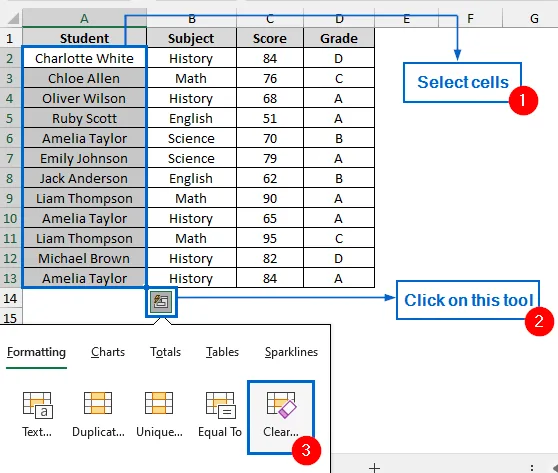Select the Equal To formatting option
Screen dimensions: 558x473
tap(220, 414)
